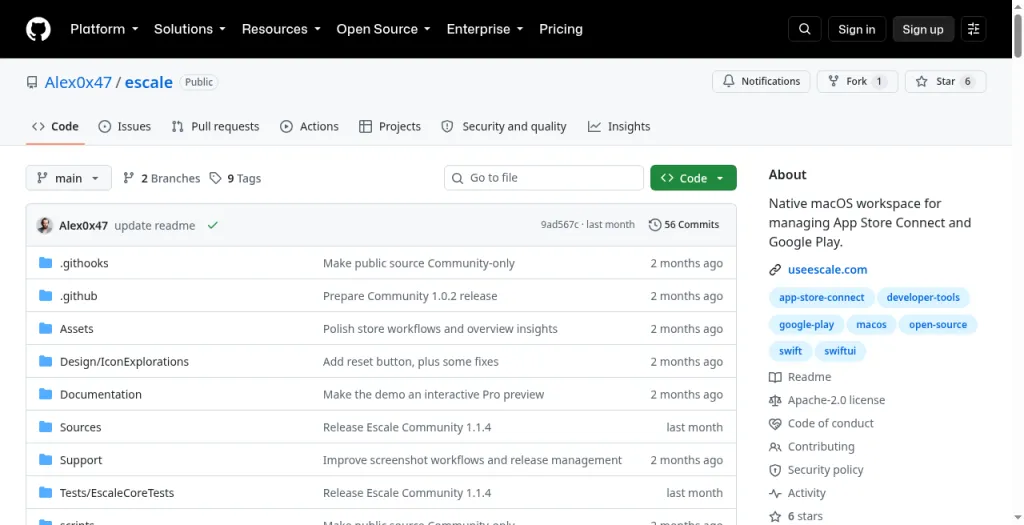Open the 56 Commits history
This screenshot has height=525, width=1024.
coord(684,225)
